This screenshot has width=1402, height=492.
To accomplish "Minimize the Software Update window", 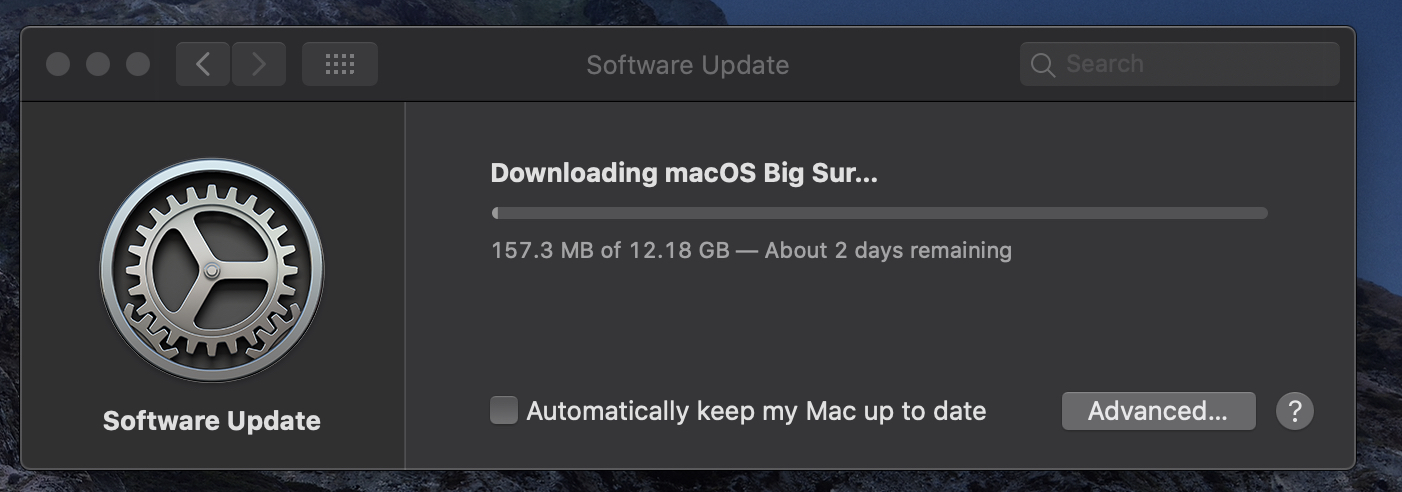I will tap(98, 65).
